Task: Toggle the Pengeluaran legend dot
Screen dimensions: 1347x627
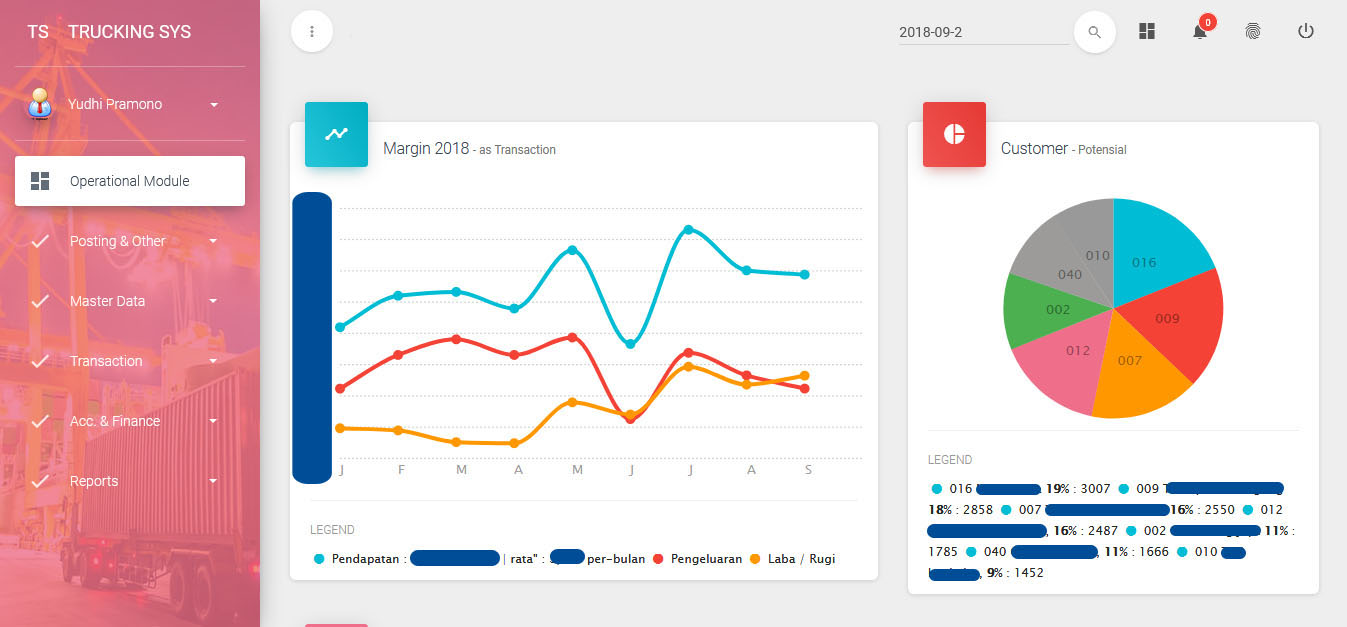Action: pos(658,559)
